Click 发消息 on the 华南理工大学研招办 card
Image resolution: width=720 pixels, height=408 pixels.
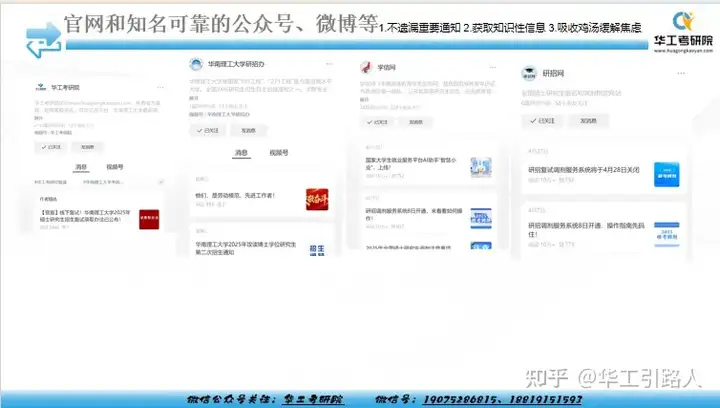(x=248, y=131)
